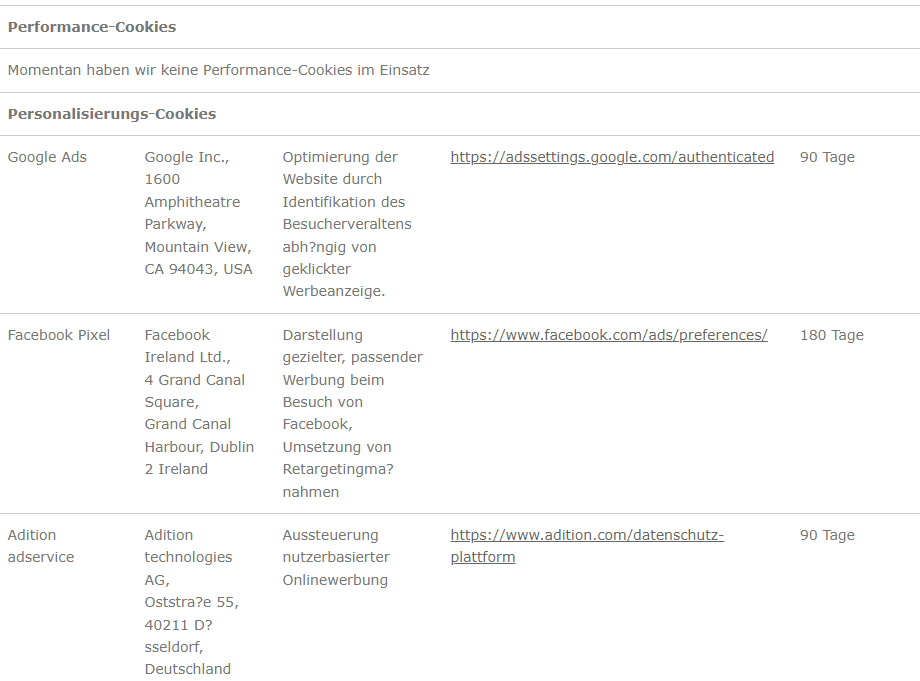Viewport: 920px width, 681px height.
Task: Click the 'Aussteuerung nutzerbasierter Onlinewerbung' description
Action: point(336,557)
